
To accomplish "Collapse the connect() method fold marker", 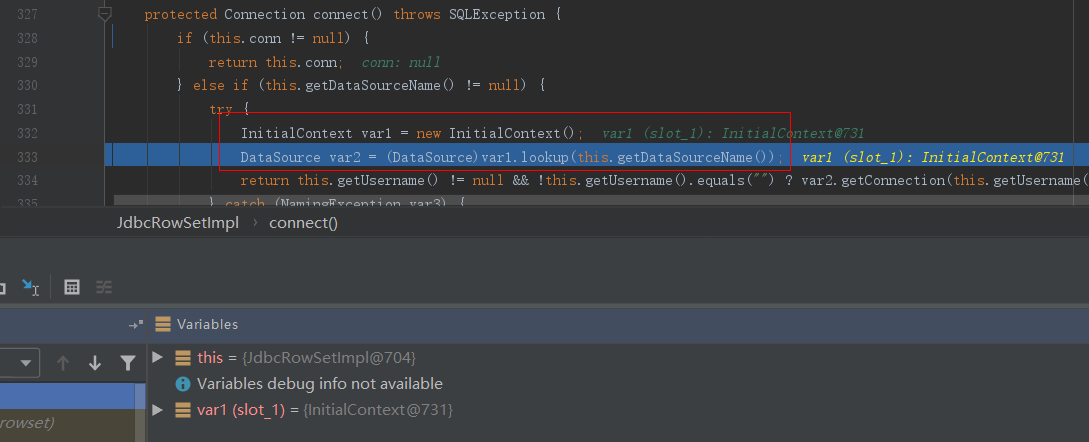I will click(x=105, y=15).
